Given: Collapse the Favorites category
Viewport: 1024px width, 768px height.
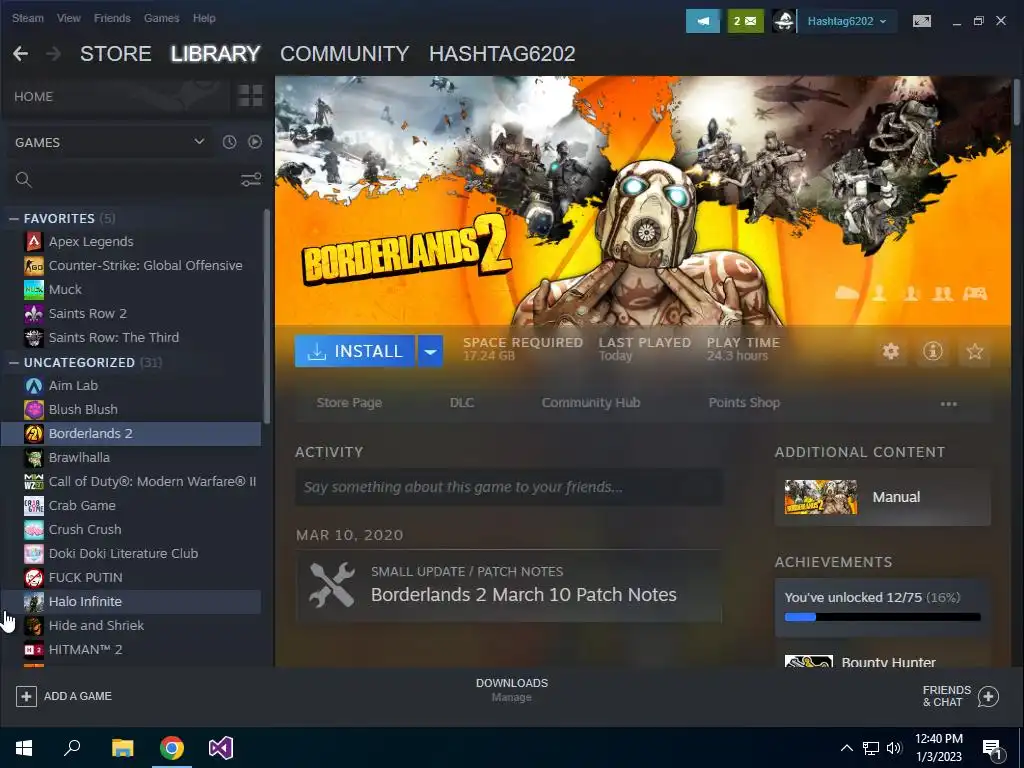Looking at the screenshot, I should pyautogui.click(x=14, y=218).
